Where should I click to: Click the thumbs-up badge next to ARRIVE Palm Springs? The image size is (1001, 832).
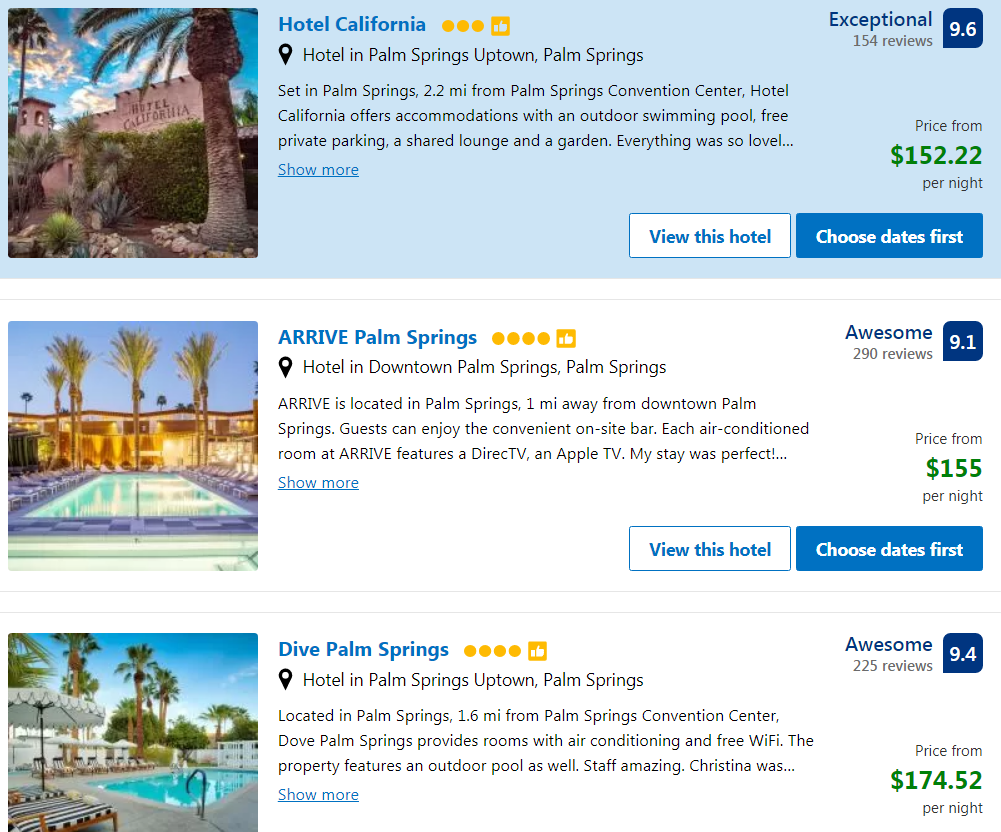tap(566, 338)
